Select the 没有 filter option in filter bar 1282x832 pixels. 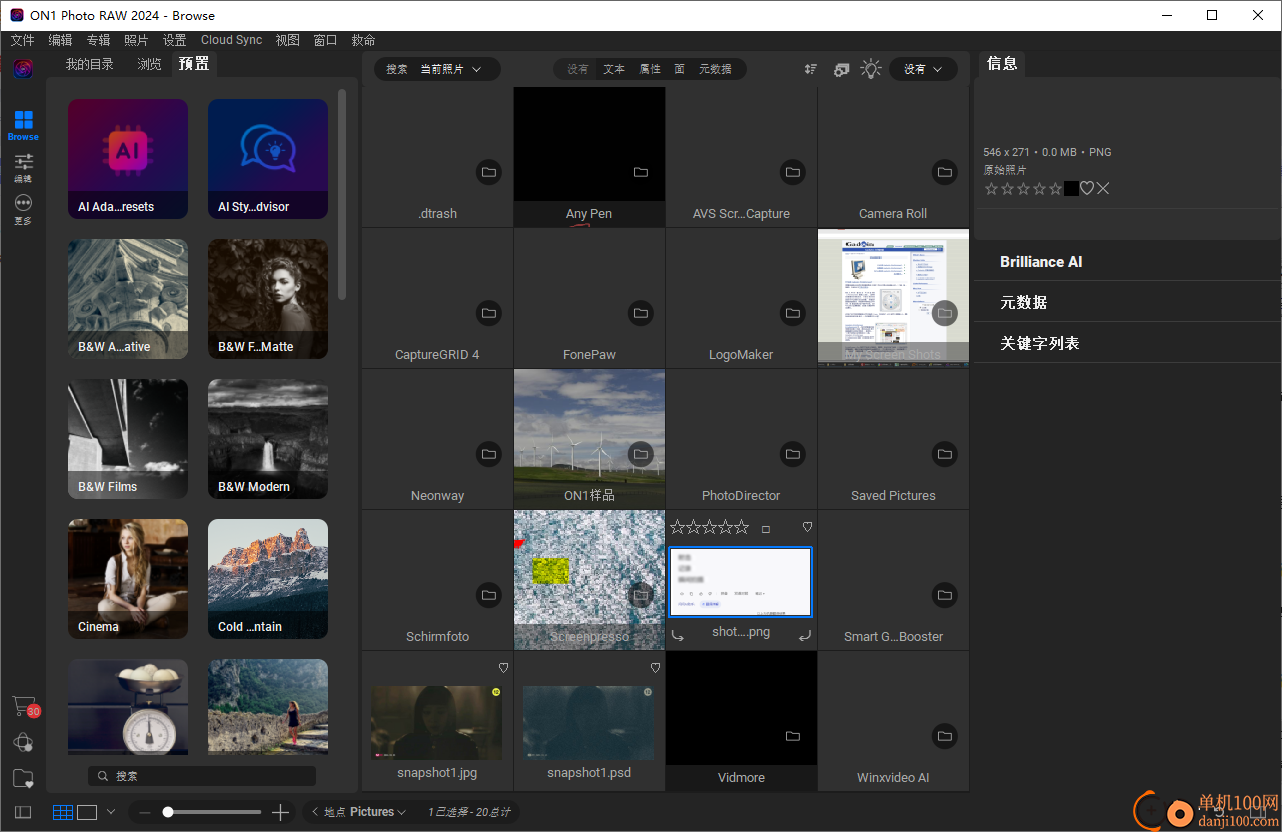pos(578,69)
